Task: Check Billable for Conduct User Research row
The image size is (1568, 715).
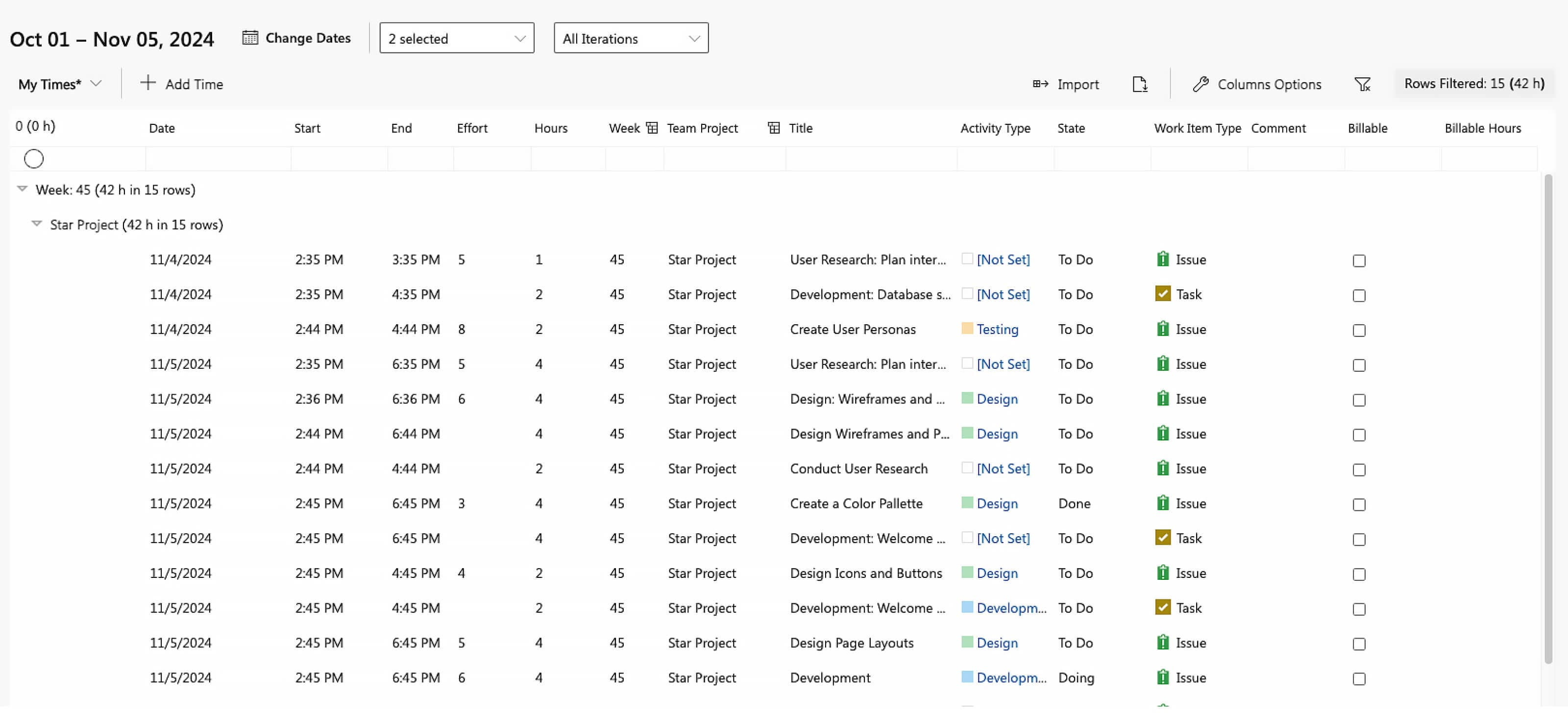Action: pos(1359,470)
